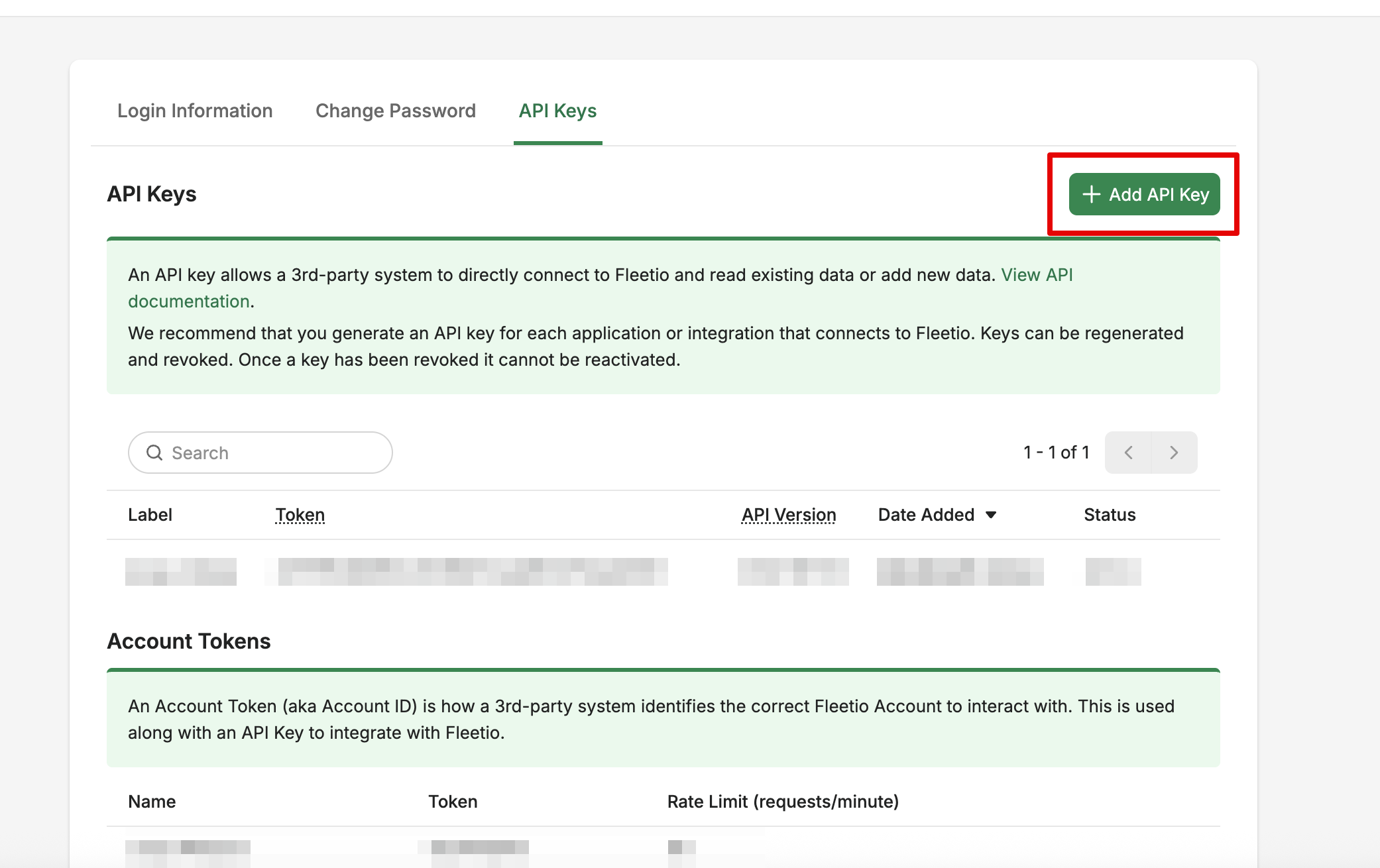Select the blurred API key token value

click(472, 571)
